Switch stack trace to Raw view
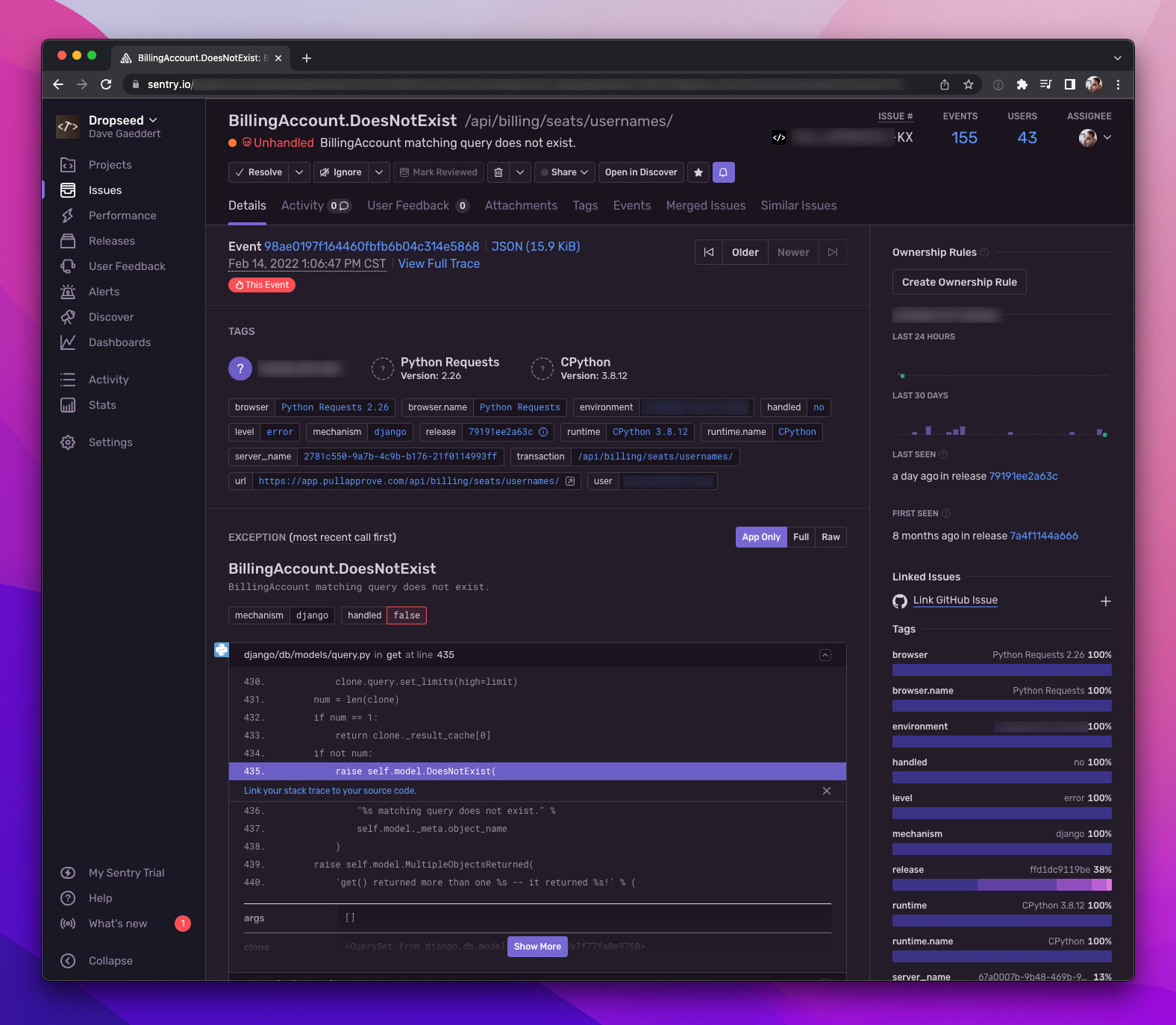 click(831, 537)
